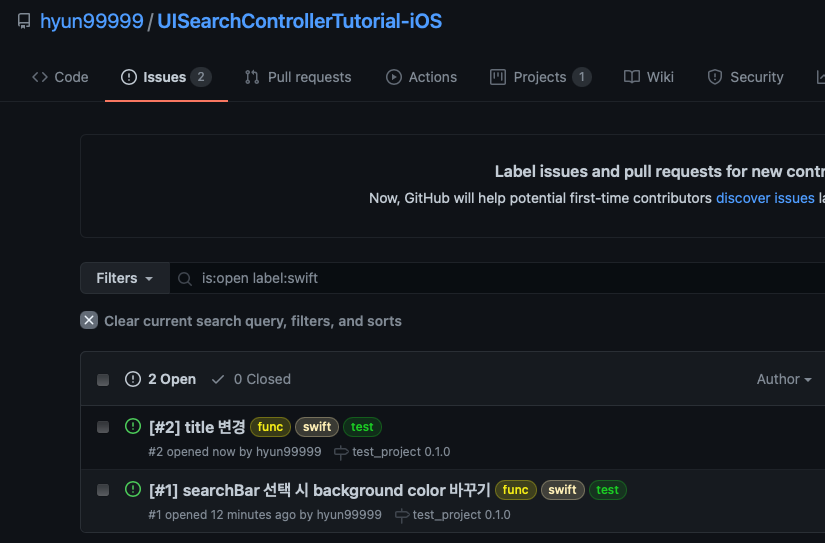Click the swift label on issue #2
The height and width of the screenshot is (543, 825).
(x=317, y=427)
